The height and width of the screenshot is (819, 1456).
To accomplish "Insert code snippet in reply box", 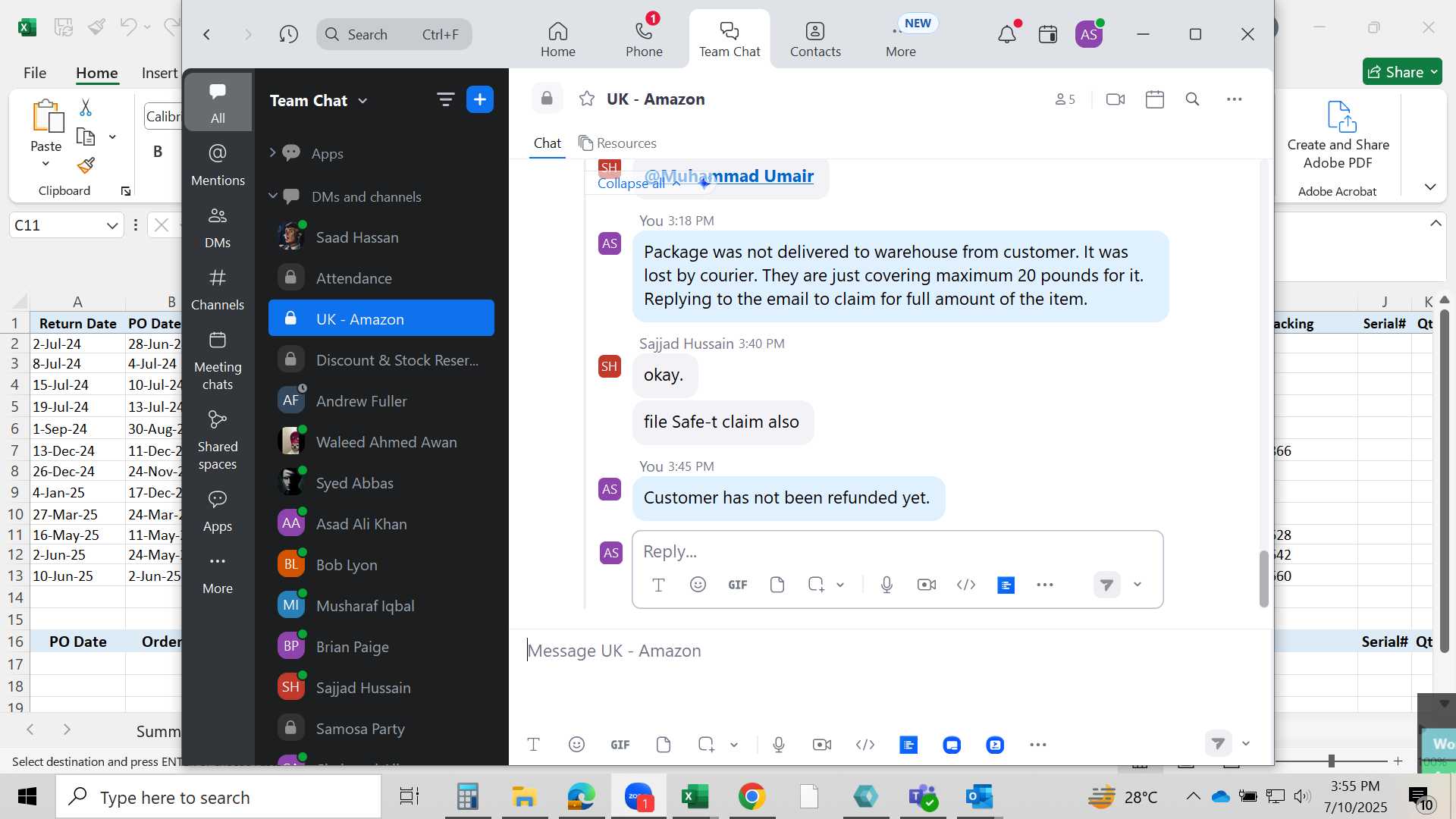I will tap(966, 584).
